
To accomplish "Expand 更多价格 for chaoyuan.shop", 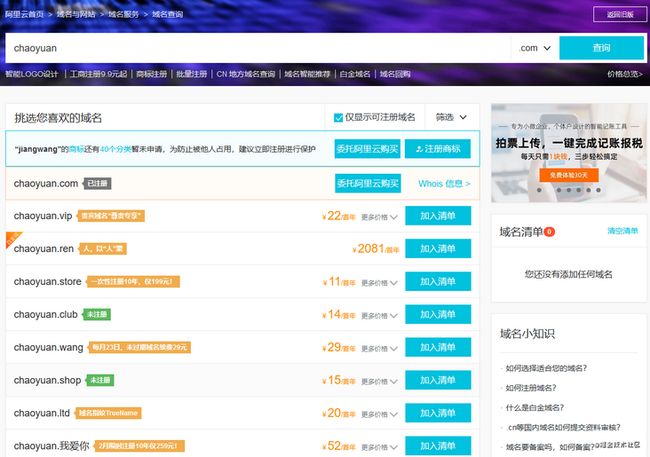I will [x=379, y=381].
